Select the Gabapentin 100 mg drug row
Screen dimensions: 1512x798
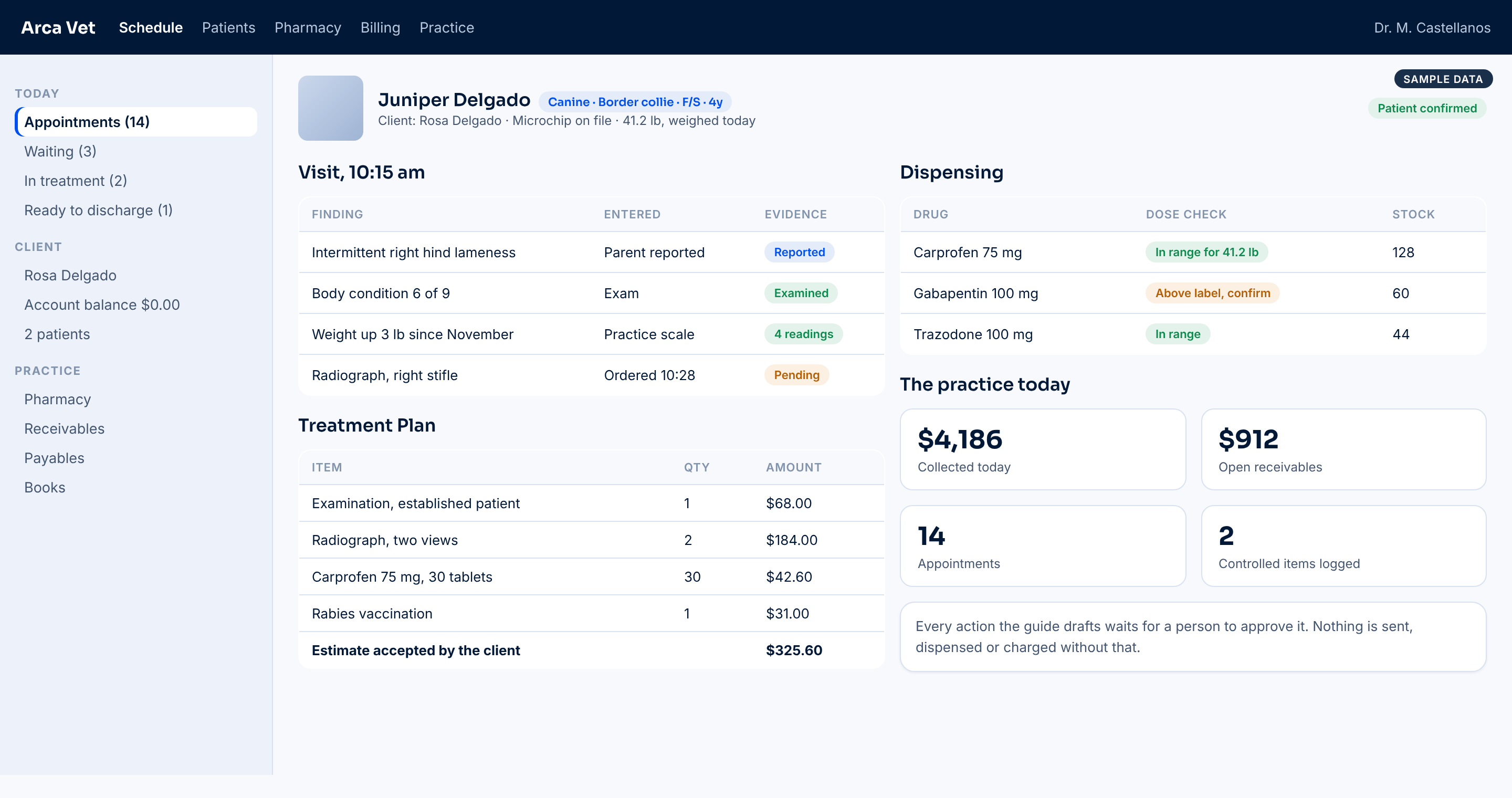(1193, 293)
